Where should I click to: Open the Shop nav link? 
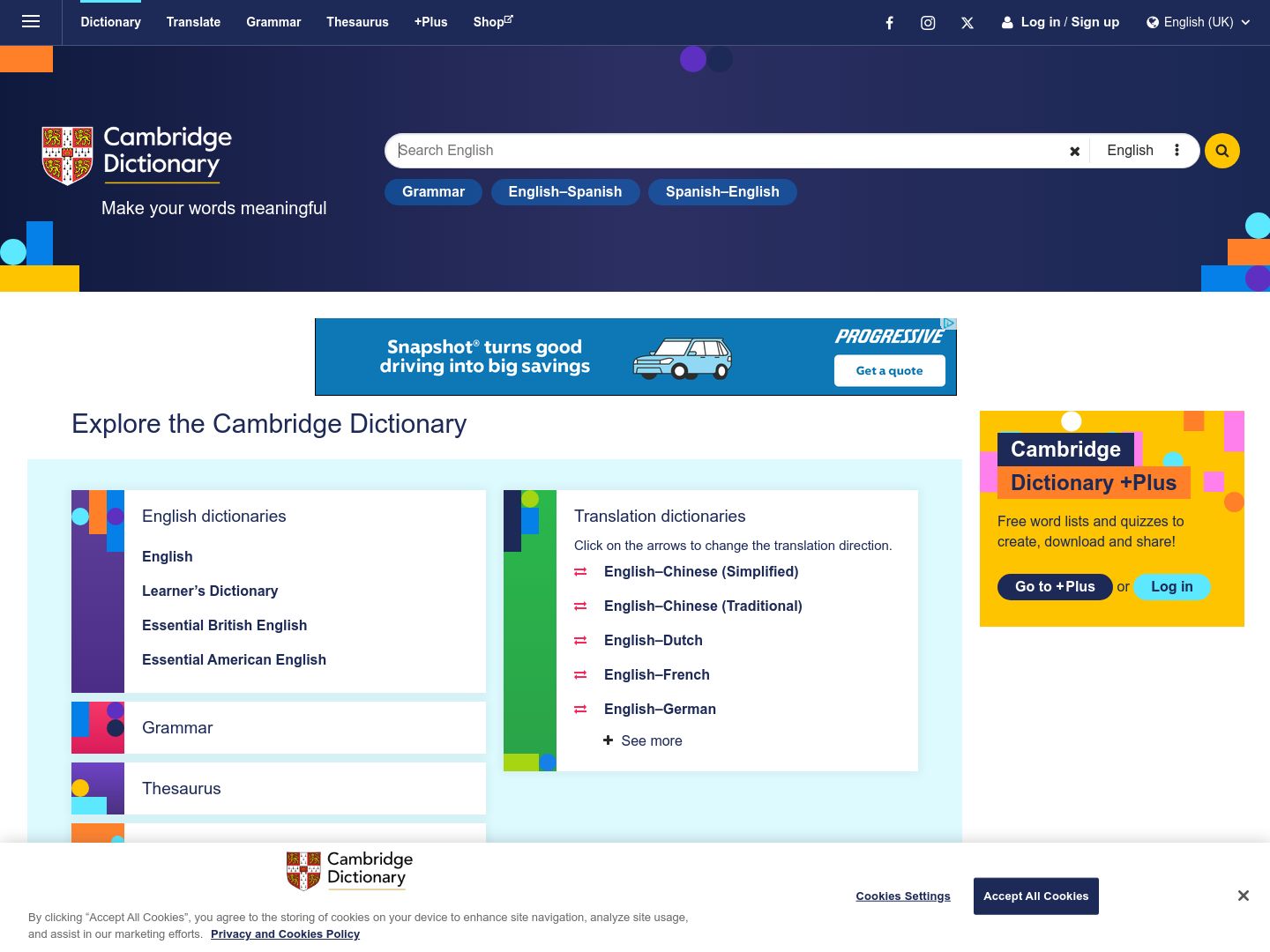pos(493,22)
